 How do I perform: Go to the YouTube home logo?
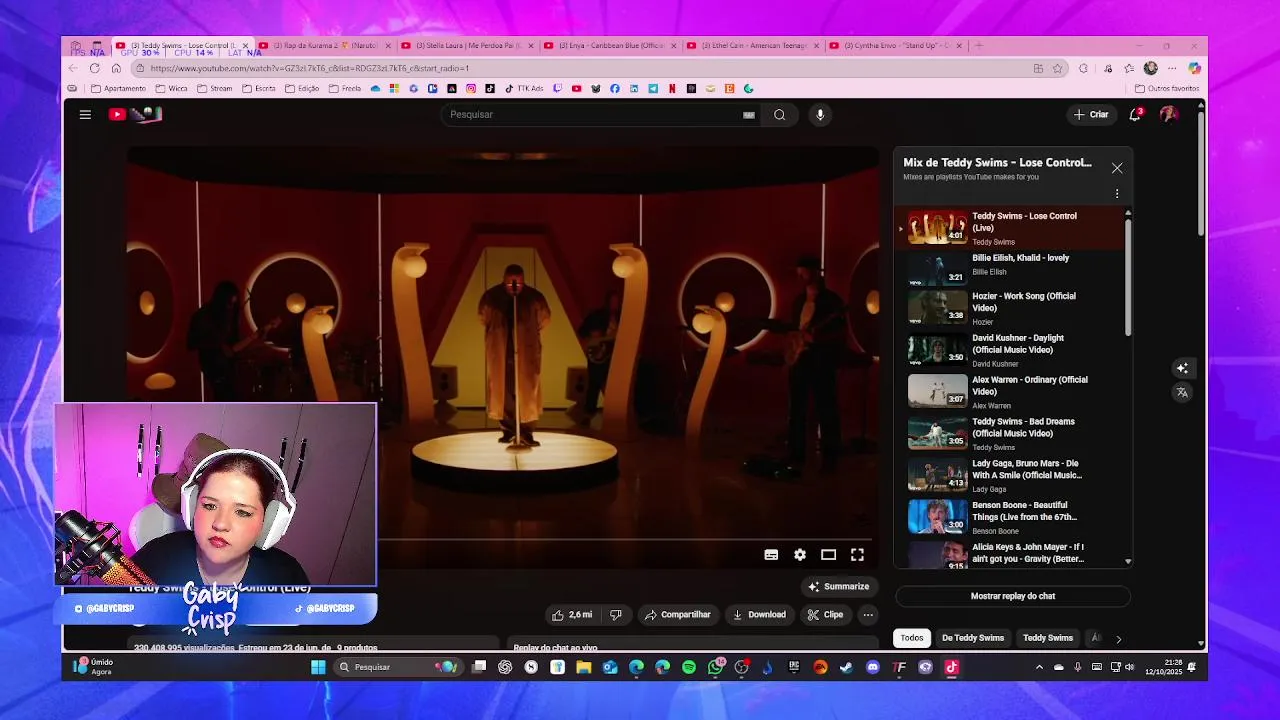coord(136,115)
